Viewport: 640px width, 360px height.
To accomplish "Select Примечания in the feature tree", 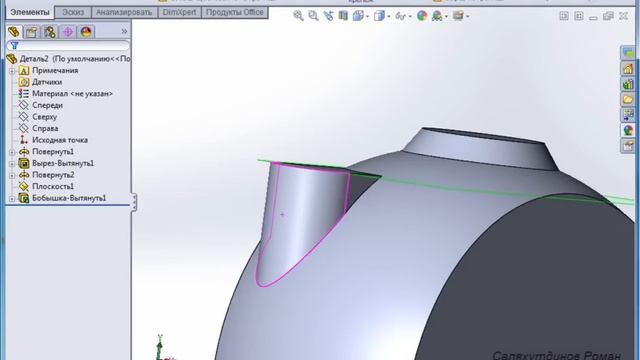I will pos(55,71).
